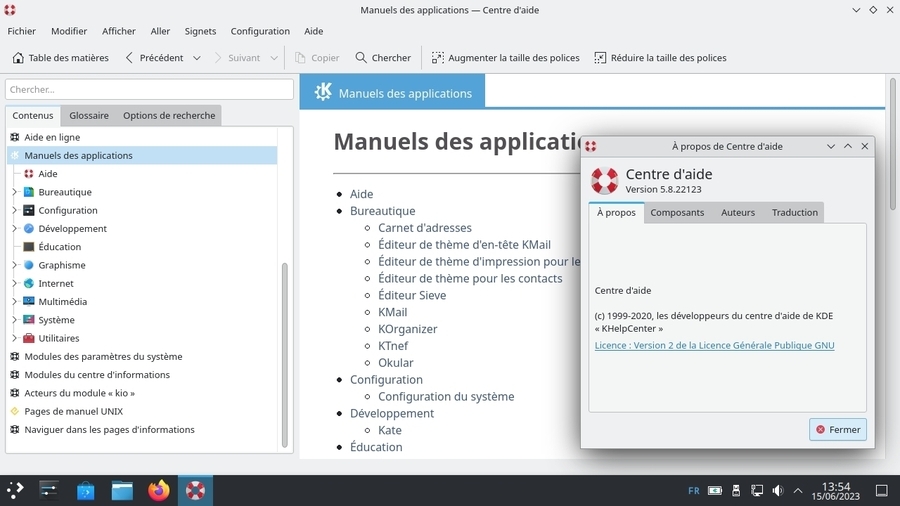Go back with the Précédent arrow

coord(129,58)
